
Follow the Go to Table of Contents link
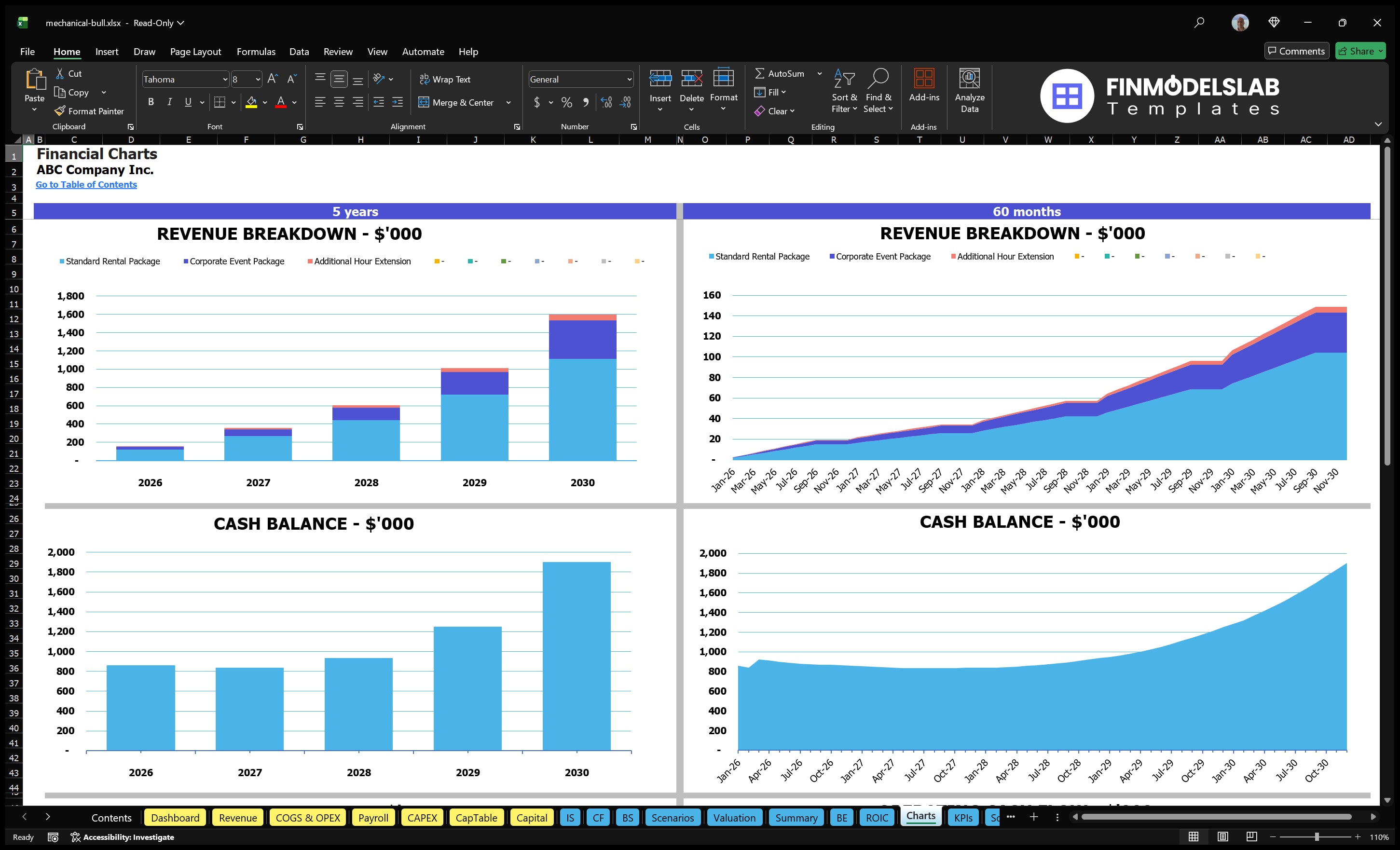(86, 184)
